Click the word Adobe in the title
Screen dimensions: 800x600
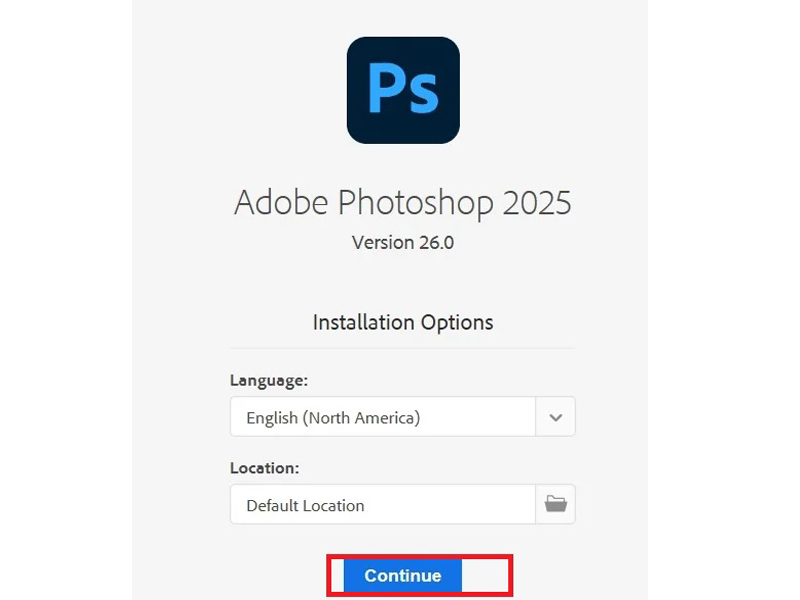(281, 202)
